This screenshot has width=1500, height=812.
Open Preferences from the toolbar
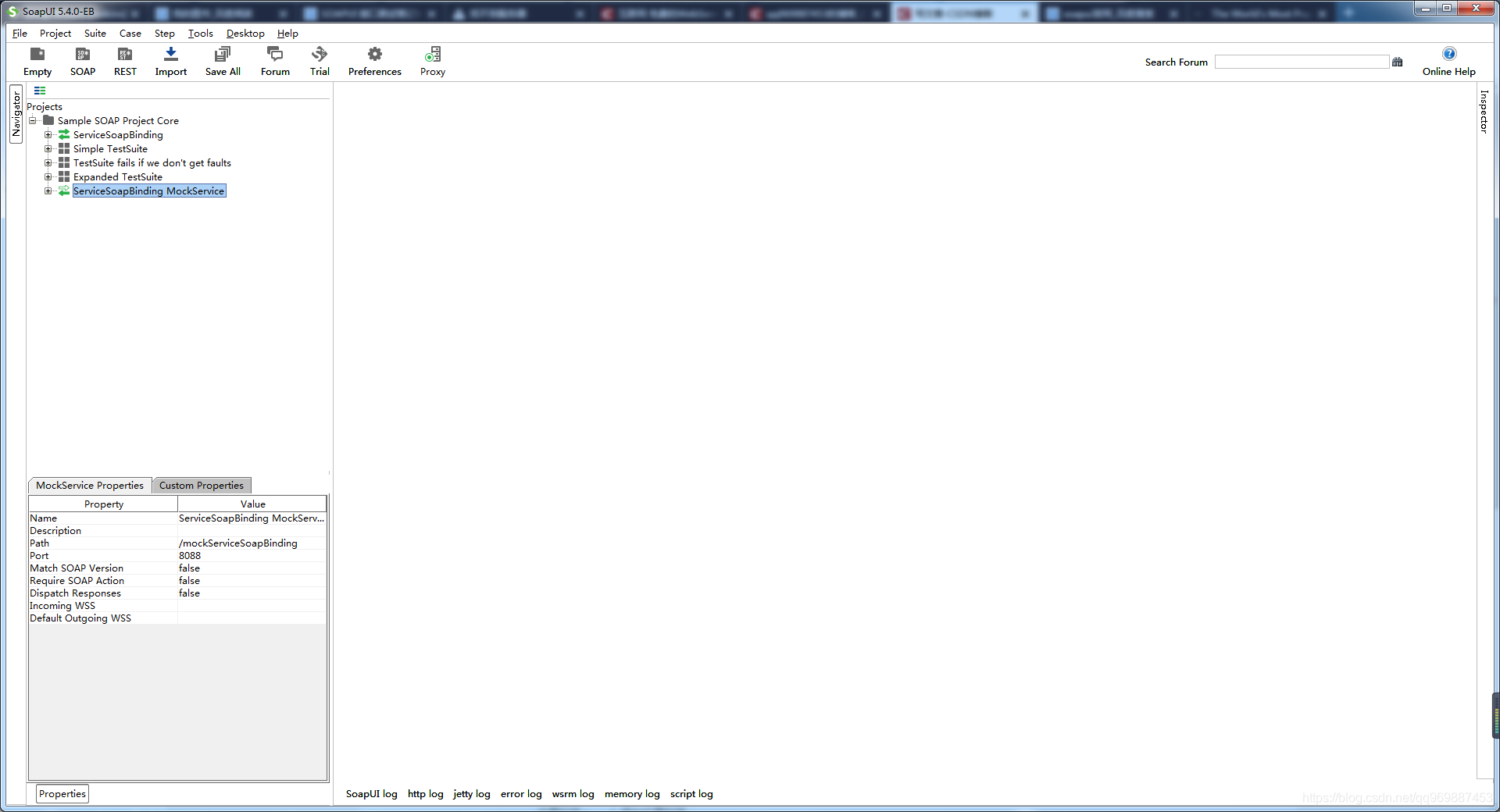click(x=375, y=62)
